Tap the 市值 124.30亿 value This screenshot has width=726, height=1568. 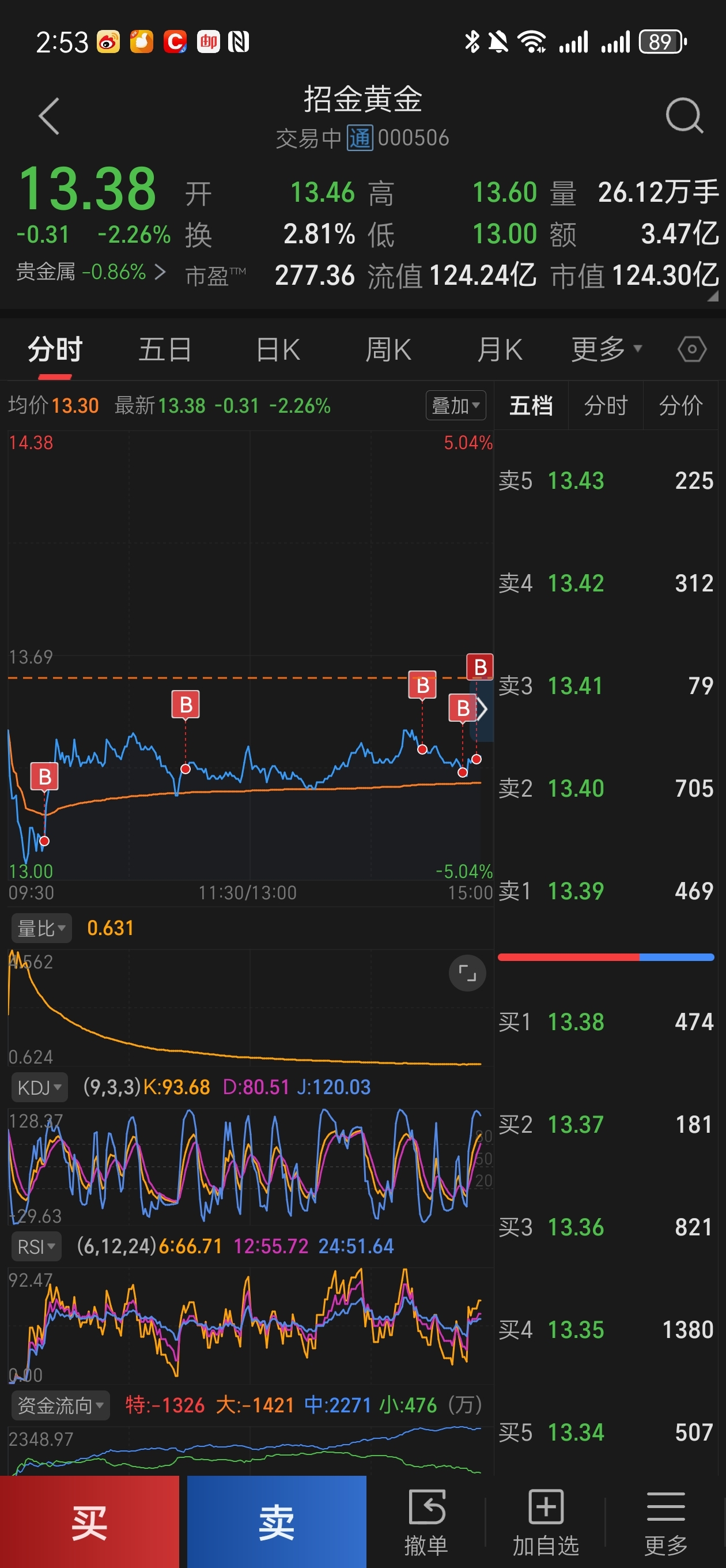[665, 276]
